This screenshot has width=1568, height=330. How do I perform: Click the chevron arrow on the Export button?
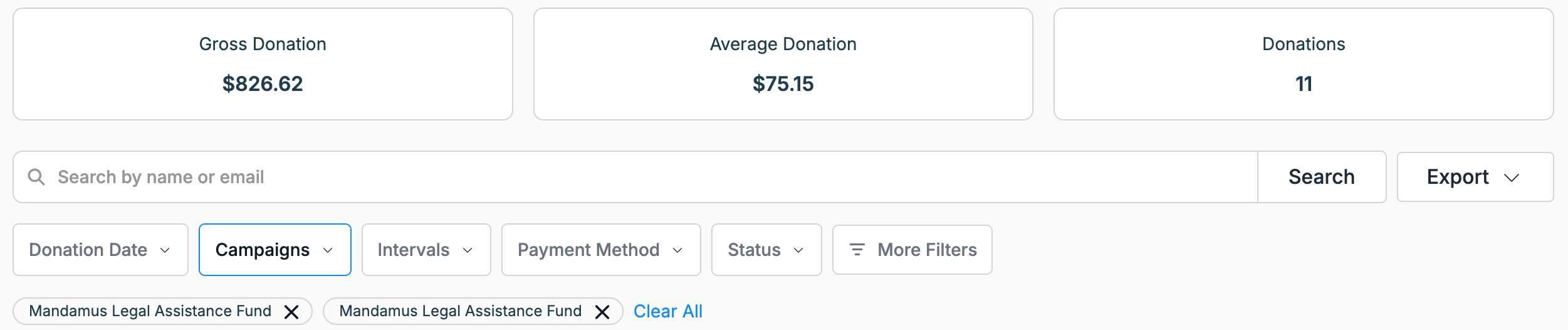point(1512,178)
